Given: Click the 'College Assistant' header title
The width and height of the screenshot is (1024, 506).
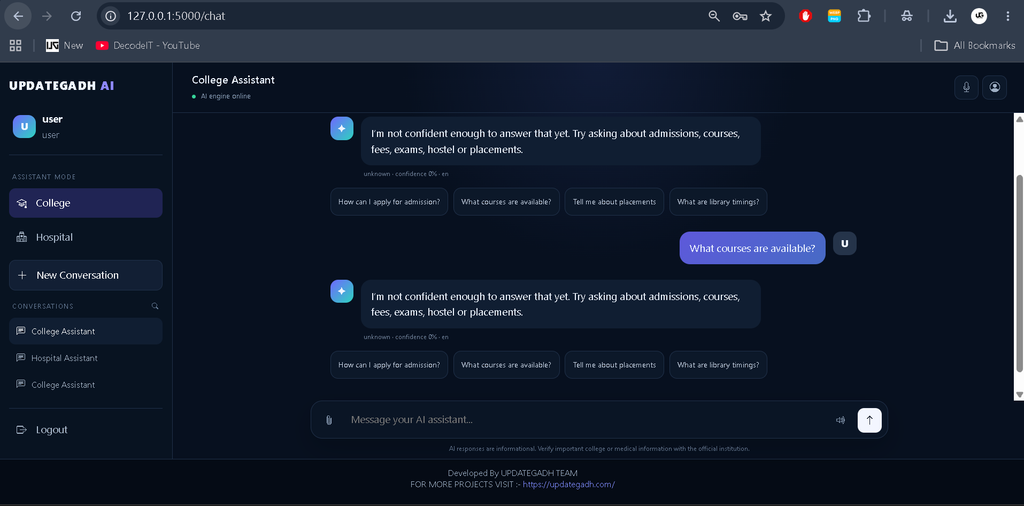Looking at the screenshot, I should (233, 80).
